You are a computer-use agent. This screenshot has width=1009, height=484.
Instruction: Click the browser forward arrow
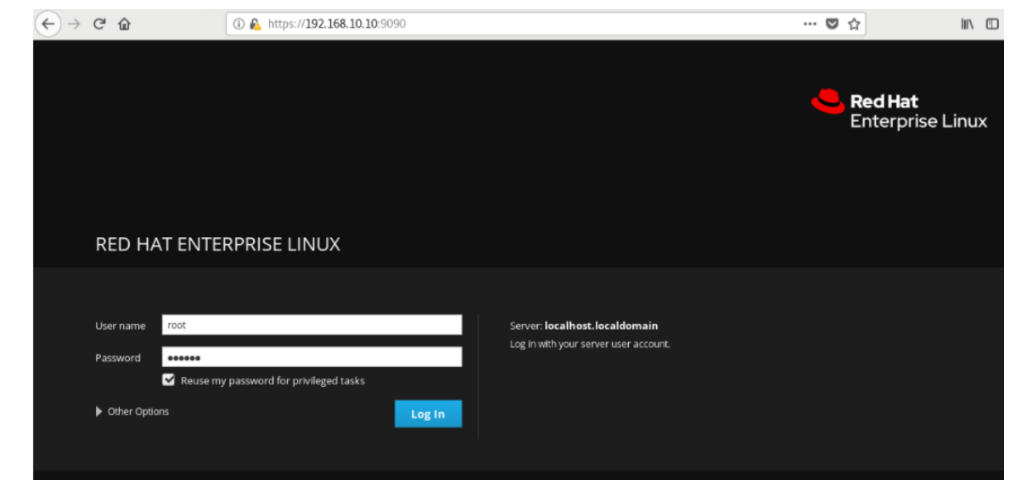(74, 24)
